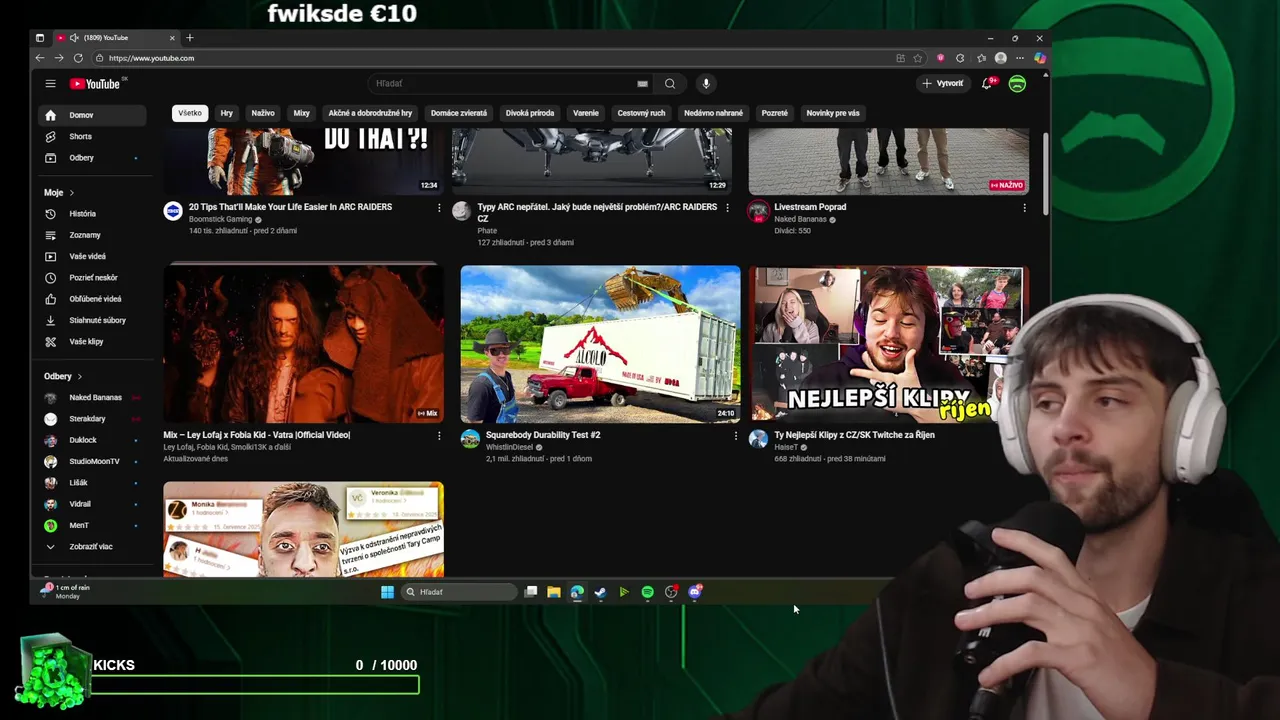The width and height of the screenshot is (1280, 720).
Task: Open Shorts in the sidebar
Action: point(90,136)
